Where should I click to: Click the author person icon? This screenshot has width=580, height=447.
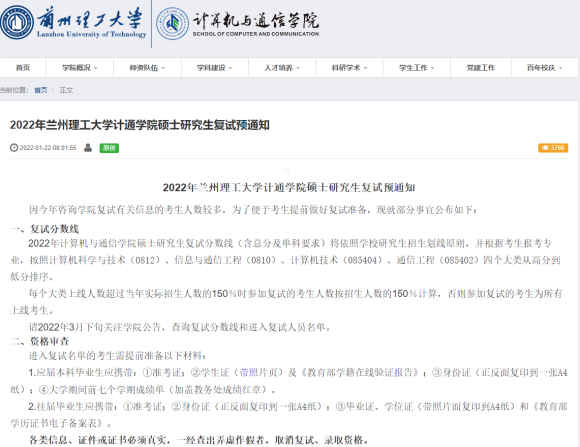pyautogui.click(x=88, y=148)
